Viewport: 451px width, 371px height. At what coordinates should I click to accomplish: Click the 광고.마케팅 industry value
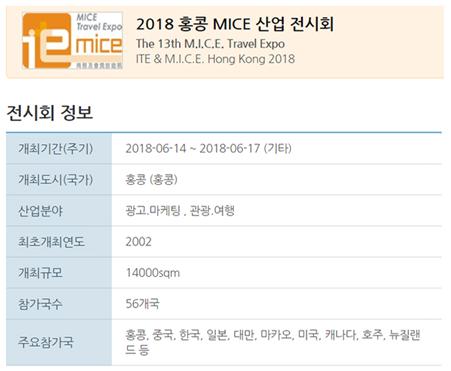[x=153, y=211]
